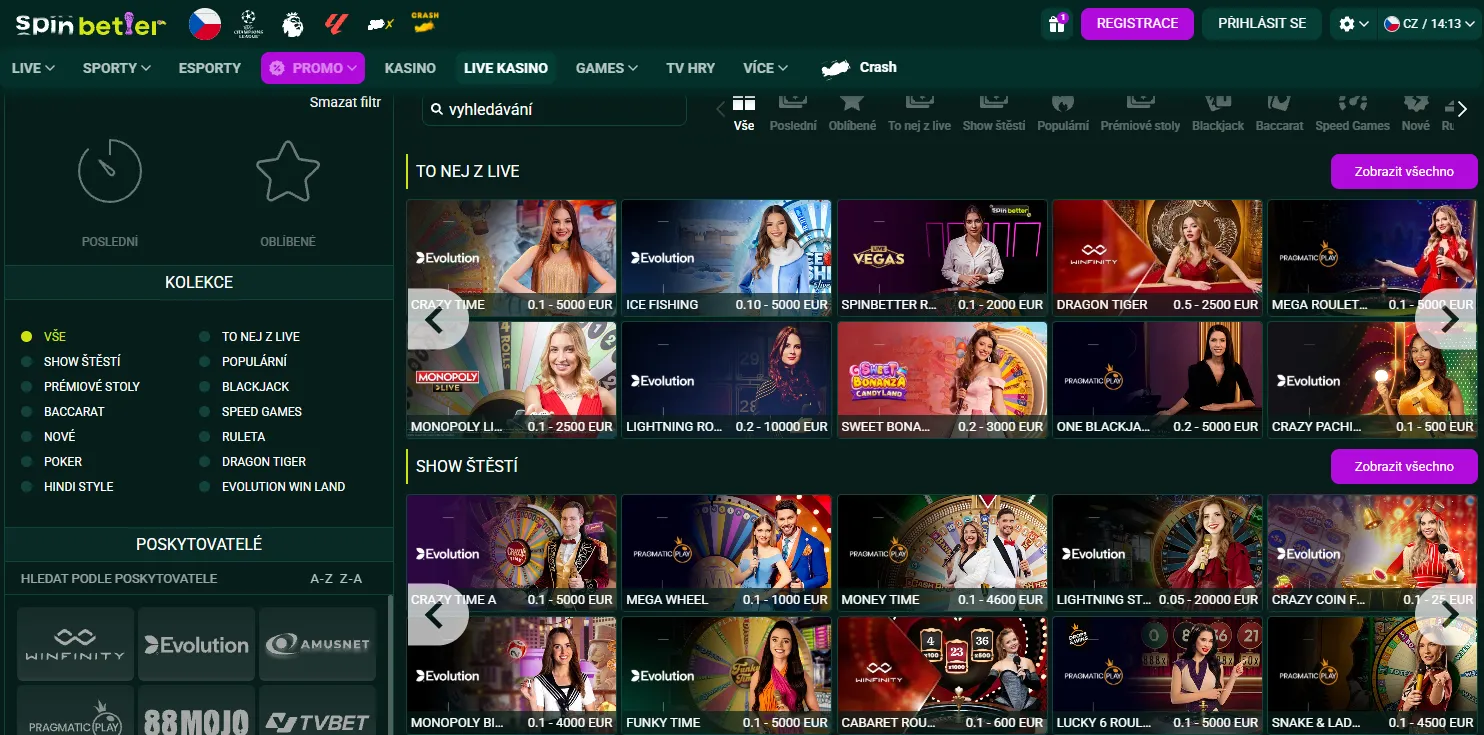Select the To nej z live category icon
1484x735 pixels.
point(919,112)
